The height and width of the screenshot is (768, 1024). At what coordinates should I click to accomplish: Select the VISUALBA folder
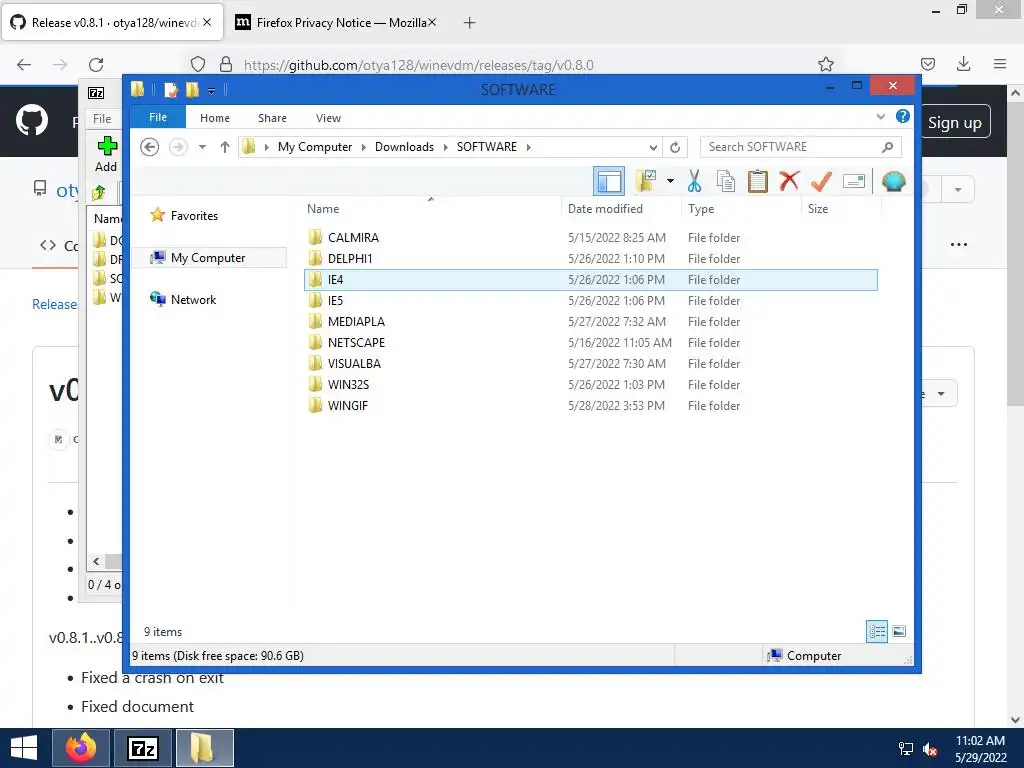tap(591, 363)
